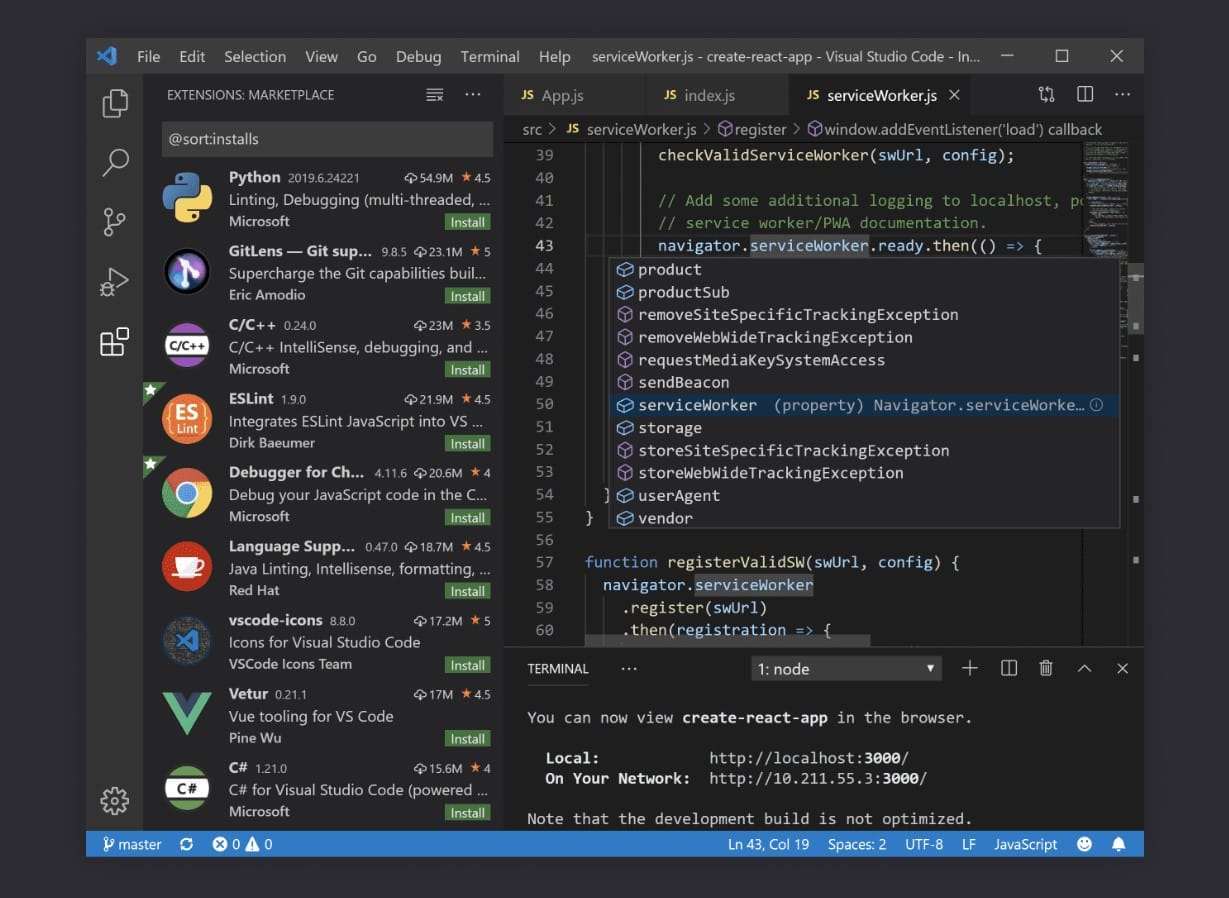
Task: Select the Extensions view icon
Action: (x=115, y=342)
